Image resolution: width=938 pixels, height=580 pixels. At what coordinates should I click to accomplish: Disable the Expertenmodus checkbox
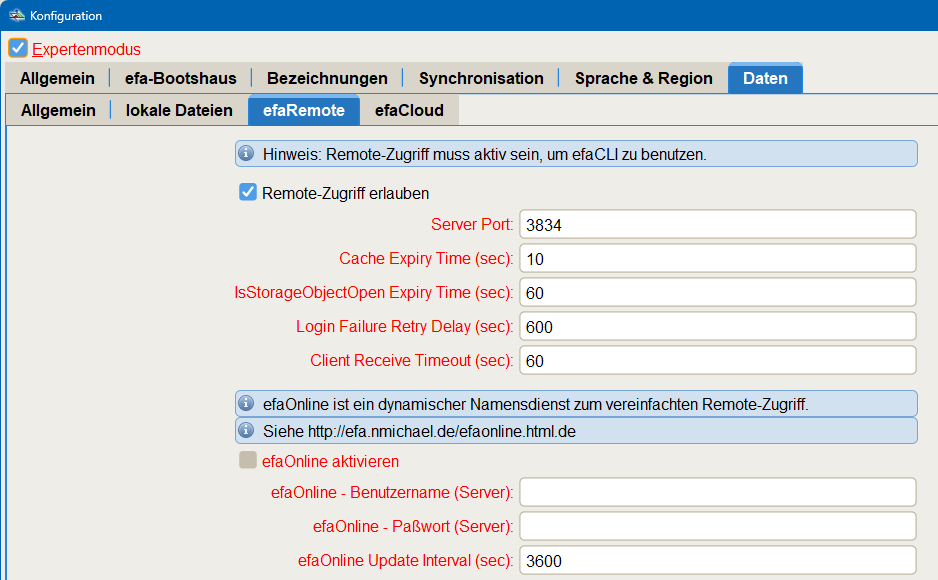point(18,48)
